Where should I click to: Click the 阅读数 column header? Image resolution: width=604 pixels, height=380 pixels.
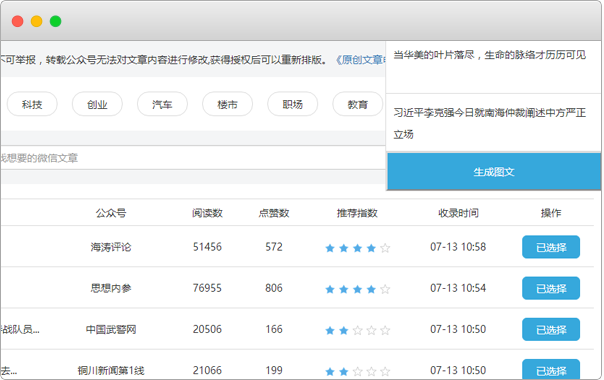click(207, 213)
